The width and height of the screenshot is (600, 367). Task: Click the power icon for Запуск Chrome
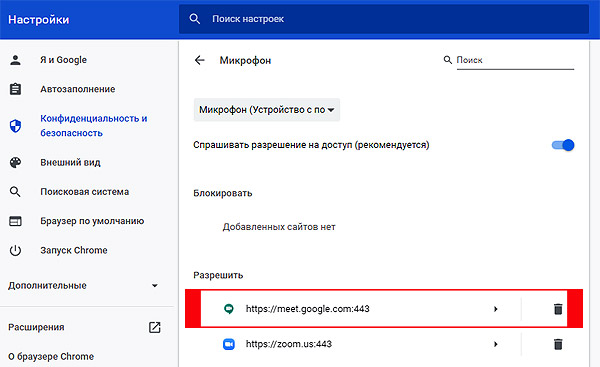click(15, 250)
